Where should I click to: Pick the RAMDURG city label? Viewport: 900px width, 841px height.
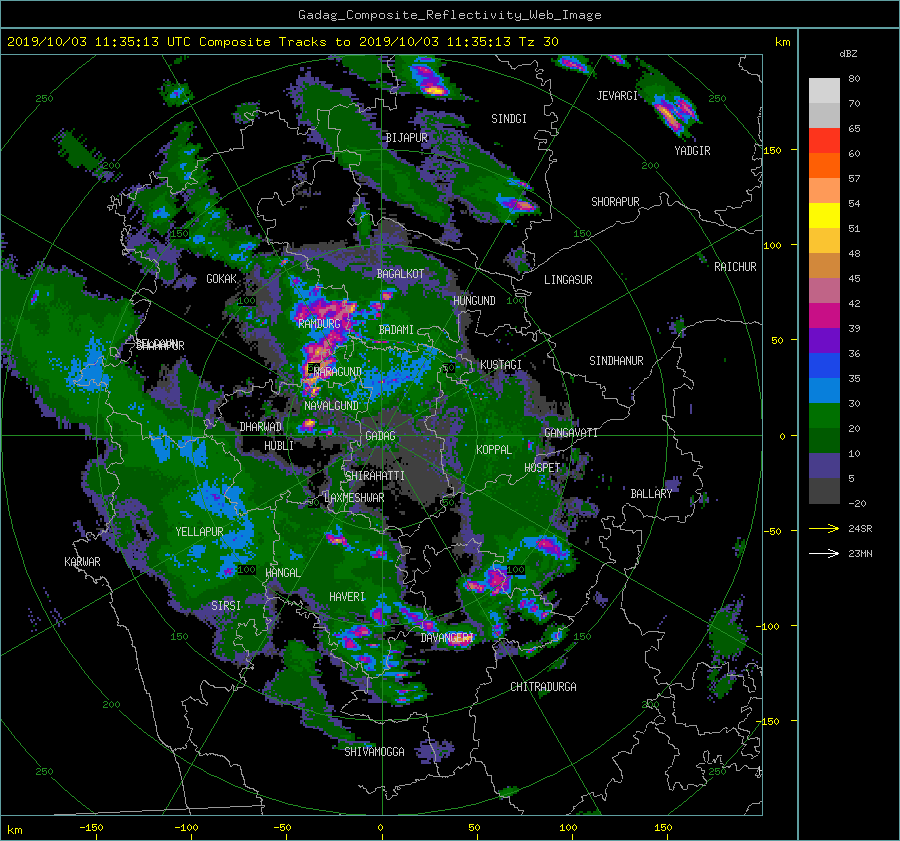tap(319, 324)
